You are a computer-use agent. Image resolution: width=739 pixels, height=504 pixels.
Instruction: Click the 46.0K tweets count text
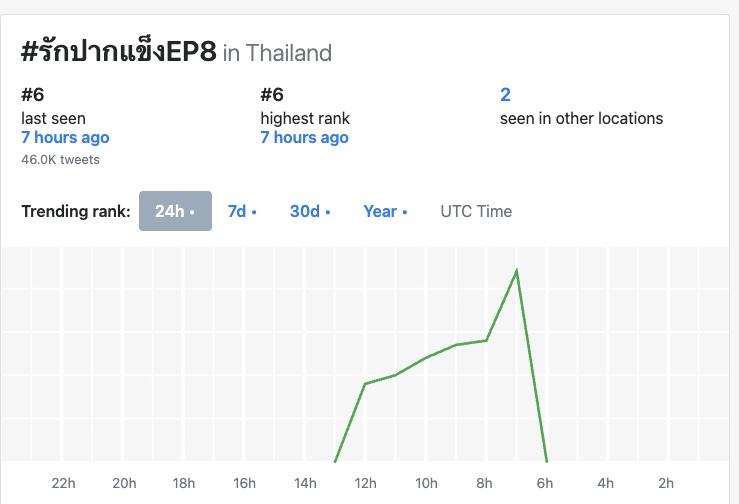[x=60, y=159]
